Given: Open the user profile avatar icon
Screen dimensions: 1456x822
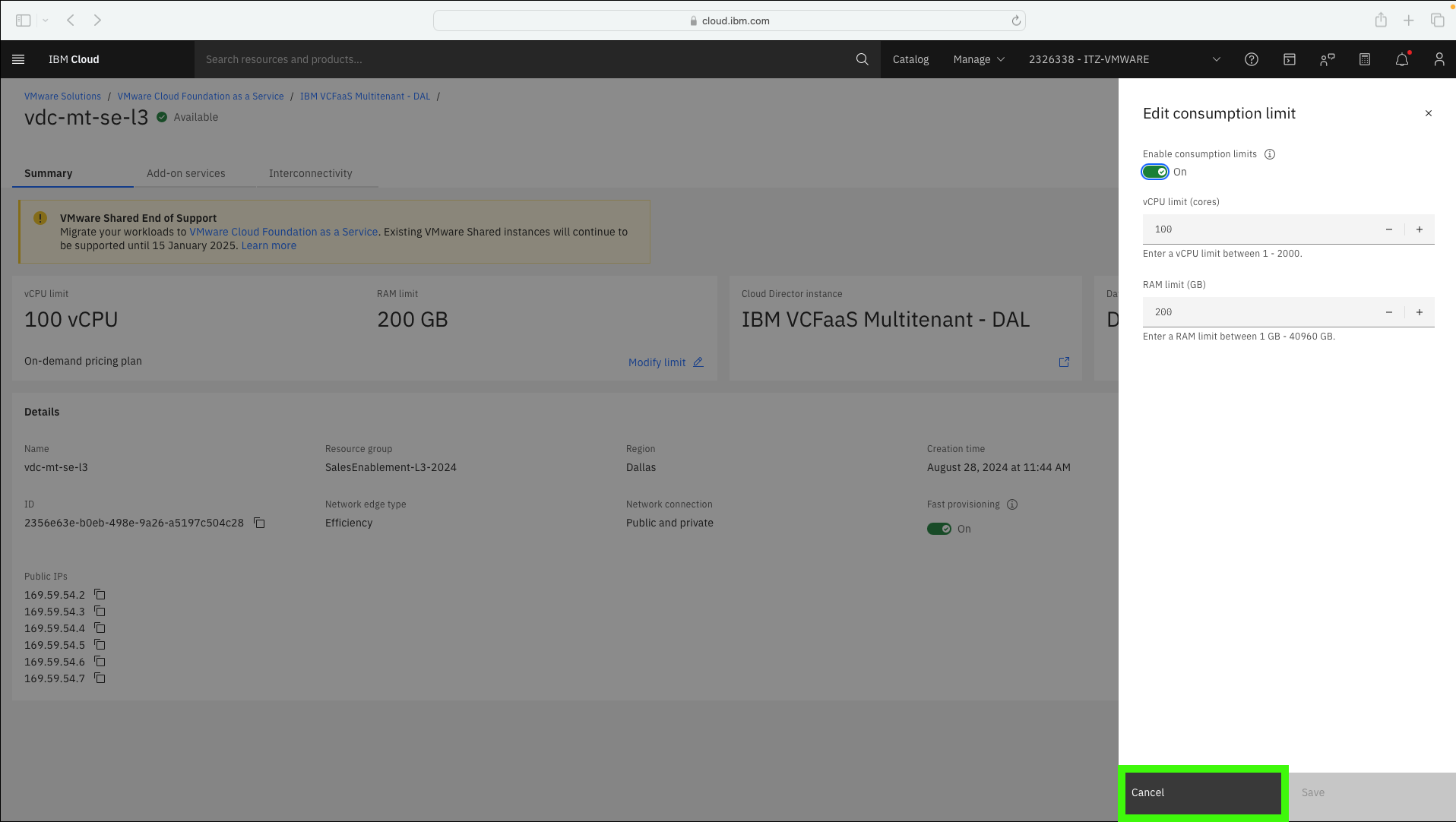Looking at the screenshot, I should click(1439, 59).
